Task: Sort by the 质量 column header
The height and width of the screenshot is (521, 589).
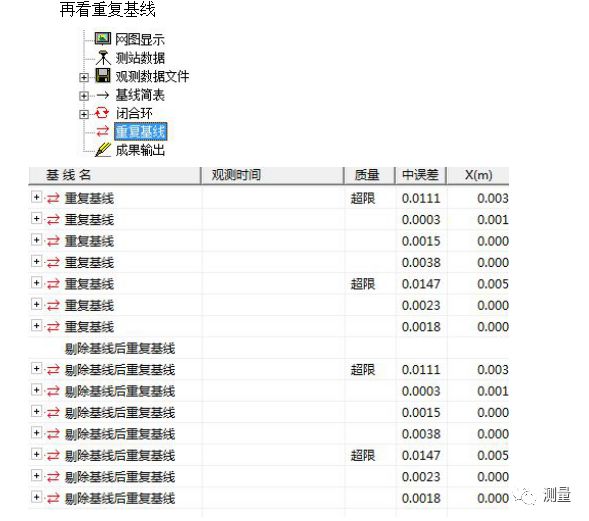Action: point(369,175)
